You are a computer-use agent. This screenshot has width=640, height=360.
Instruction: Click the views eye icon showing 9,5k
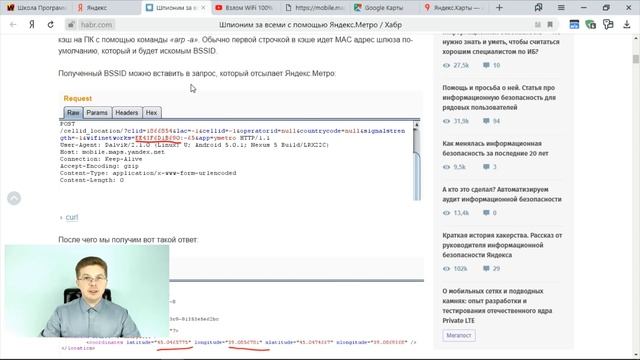447,167
